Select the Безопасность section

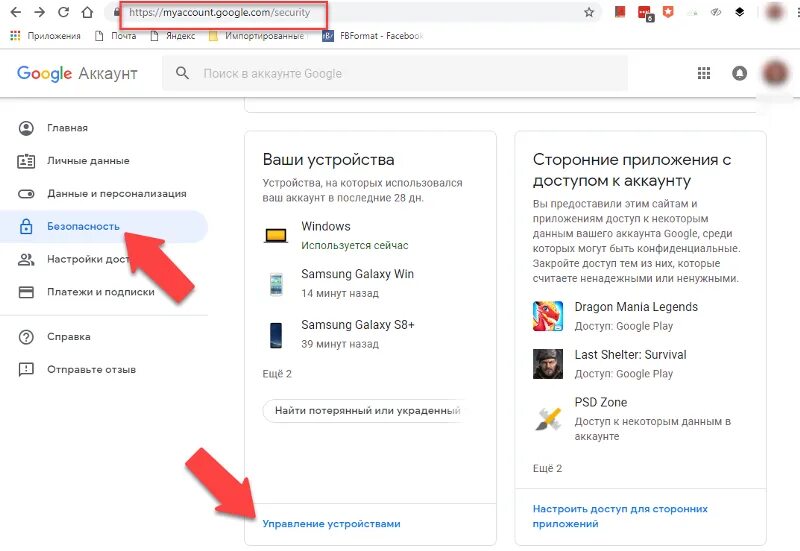point(104,227)
